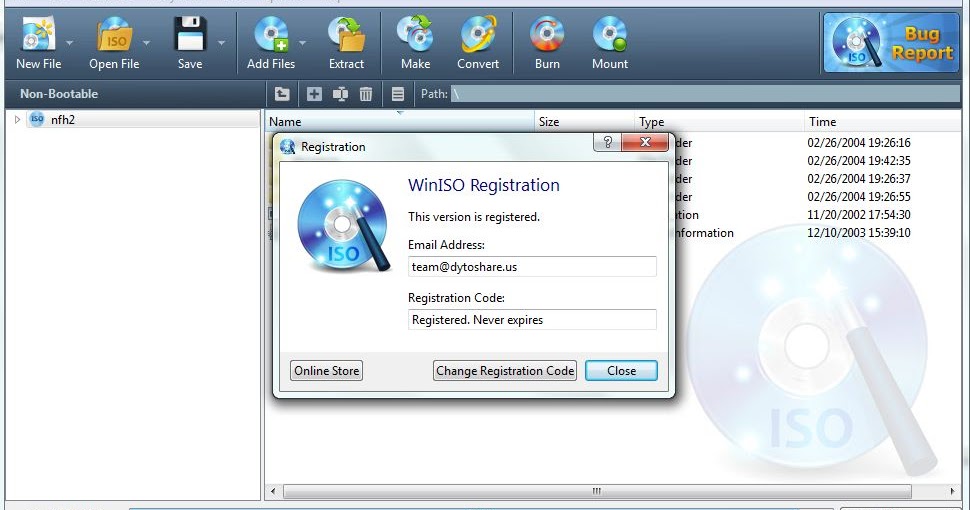Select the 02/26/2004 19:26:16 row
Image resolution: width=970 pixels, height=510 pixels.
click(x=859, y=142)
